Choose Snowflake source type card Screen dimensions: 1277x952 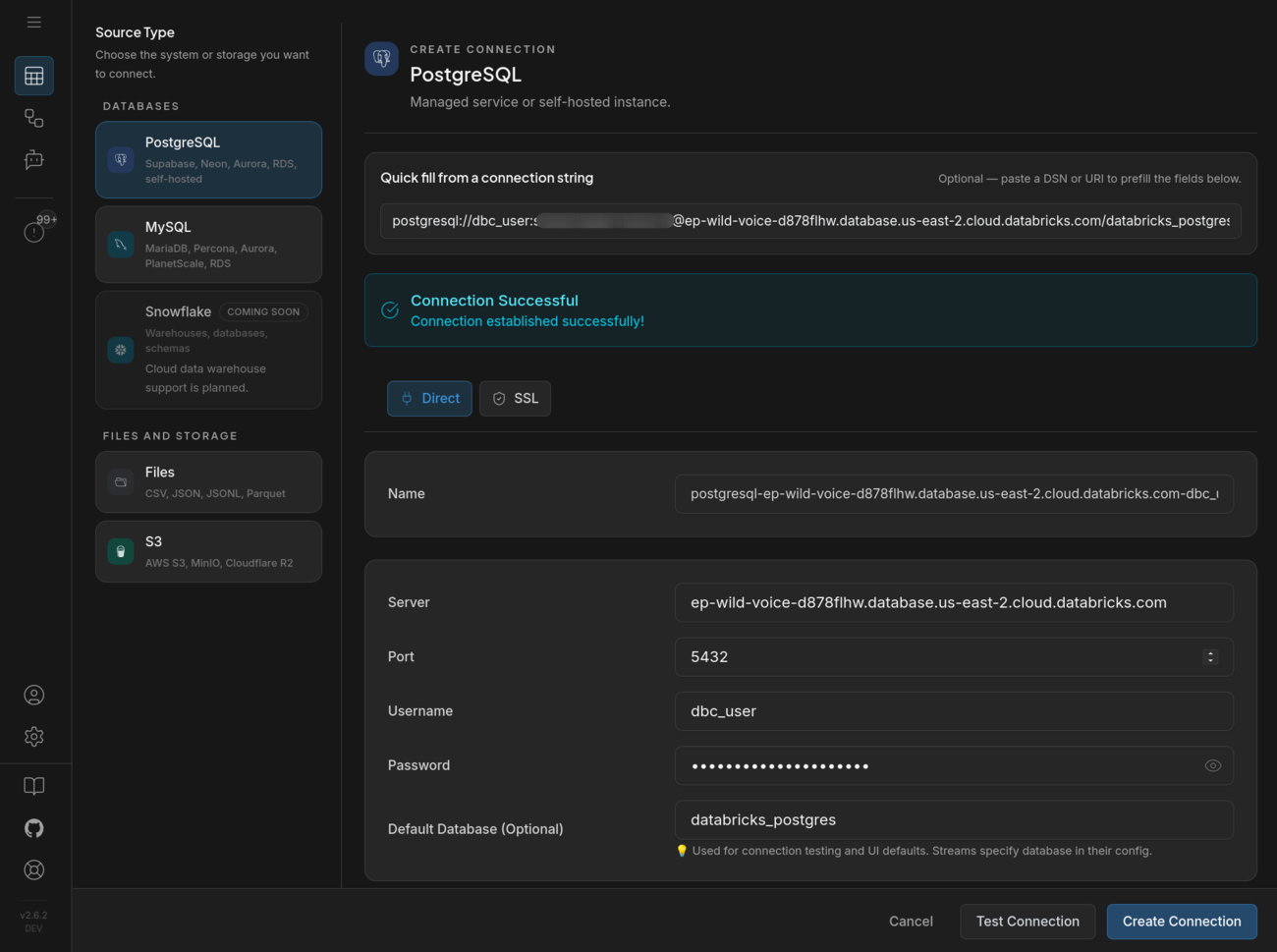coord(208,350)
